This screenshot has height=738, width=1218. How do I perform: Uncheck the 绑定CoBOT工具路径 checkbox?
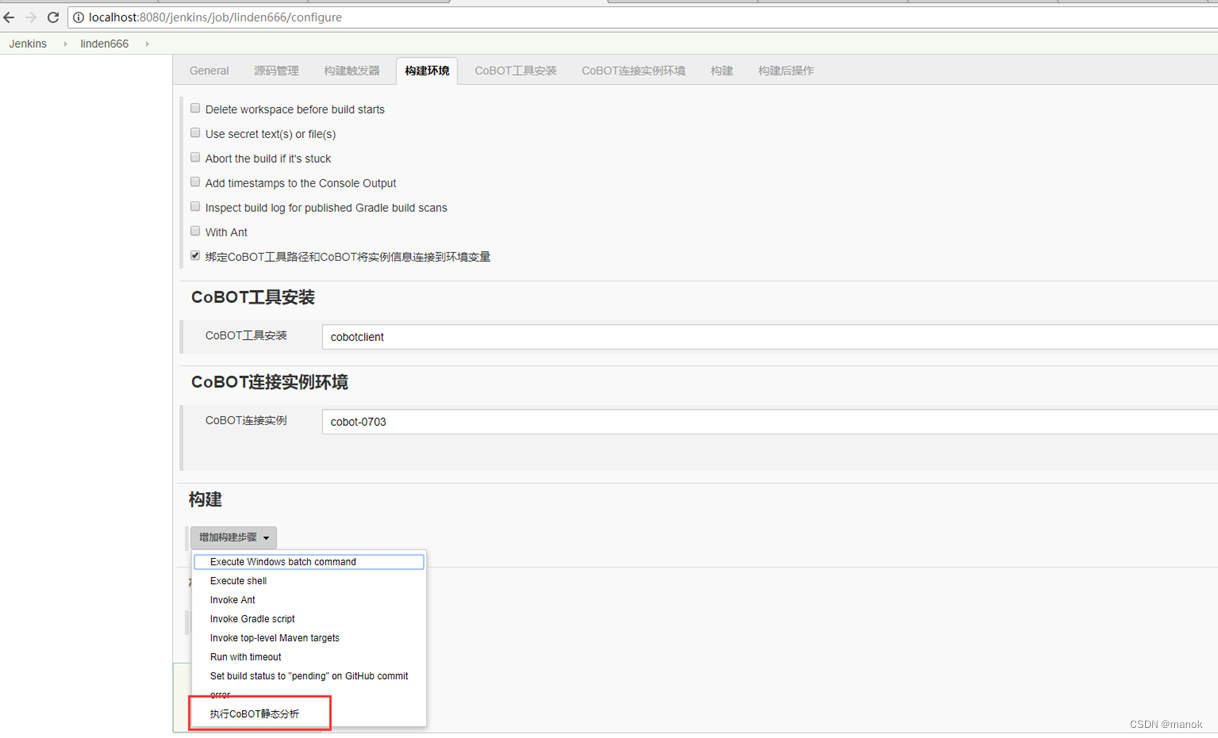[x=195, y=254]
